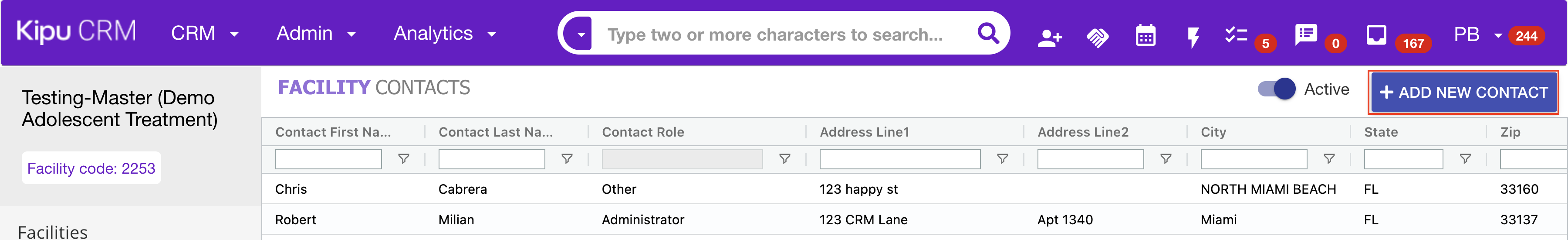Open the chat messages icon
The height and width of the screenshot is (240, 1568).
click(x=1306, y=34)
